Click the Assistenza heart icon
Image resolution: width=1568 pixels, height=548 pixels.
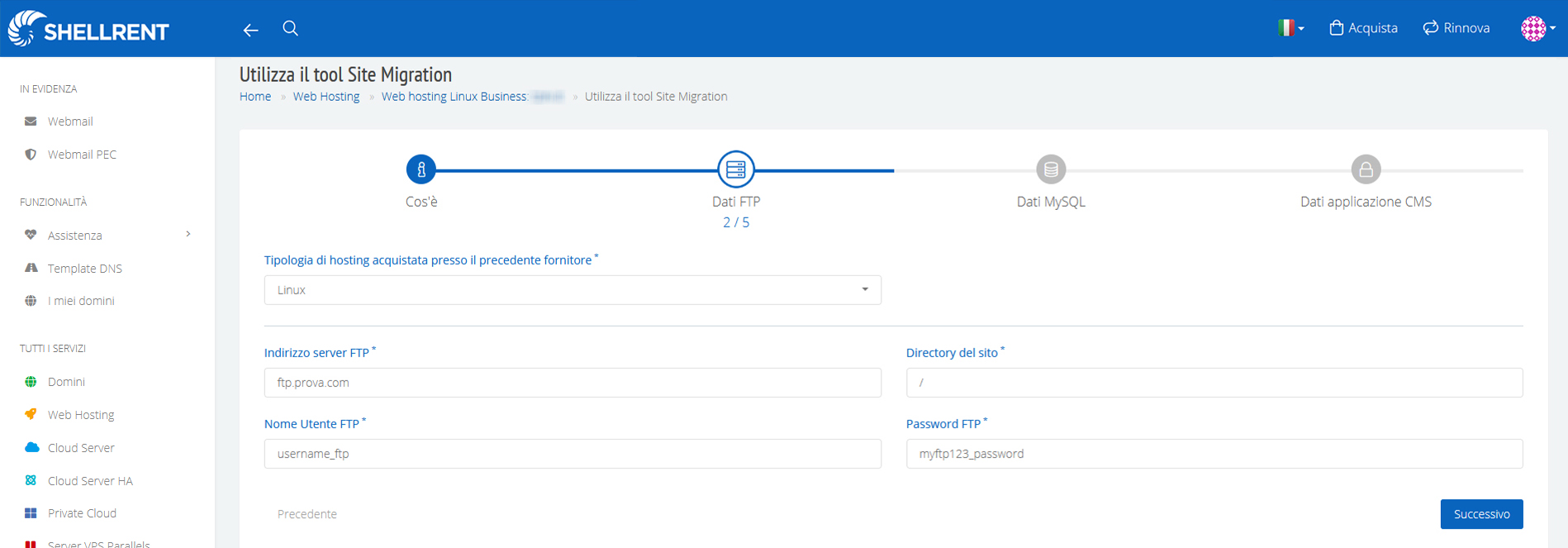31,235
